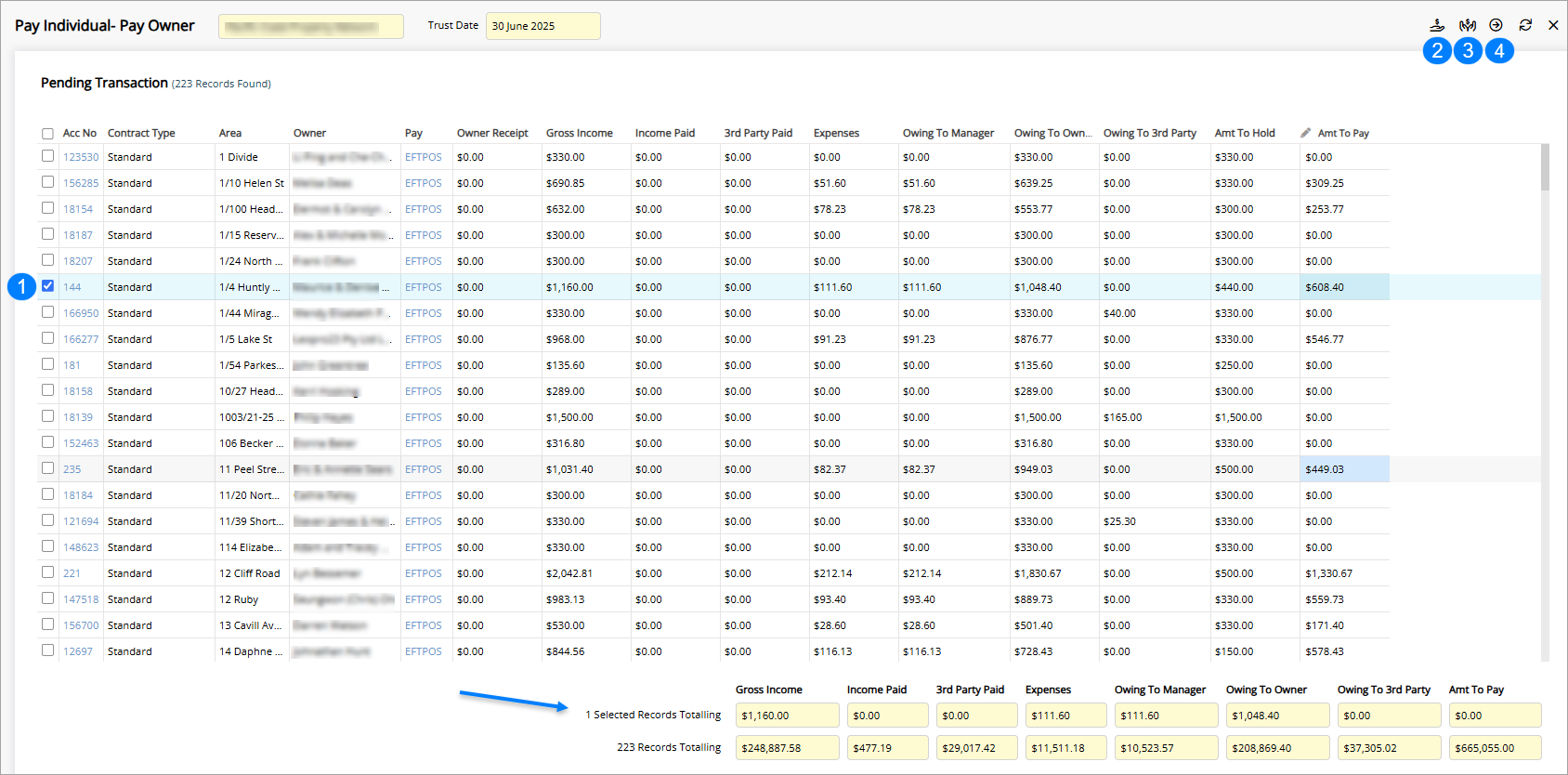The image size is (1568, 775).
Task: Click the selected Gross Income total field
Action: click(x=787, y=716)
